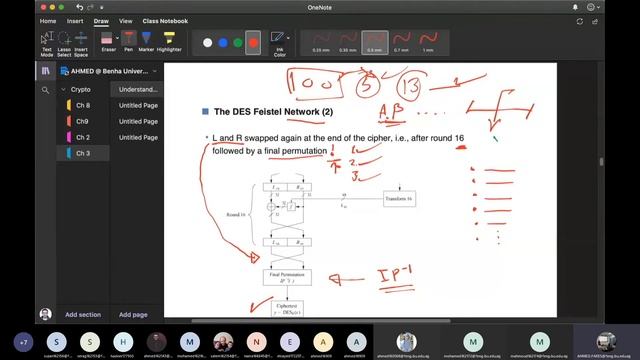Click the Undo arrow in title bar
This screenshot has width=640, height=360.
[80, 7]
